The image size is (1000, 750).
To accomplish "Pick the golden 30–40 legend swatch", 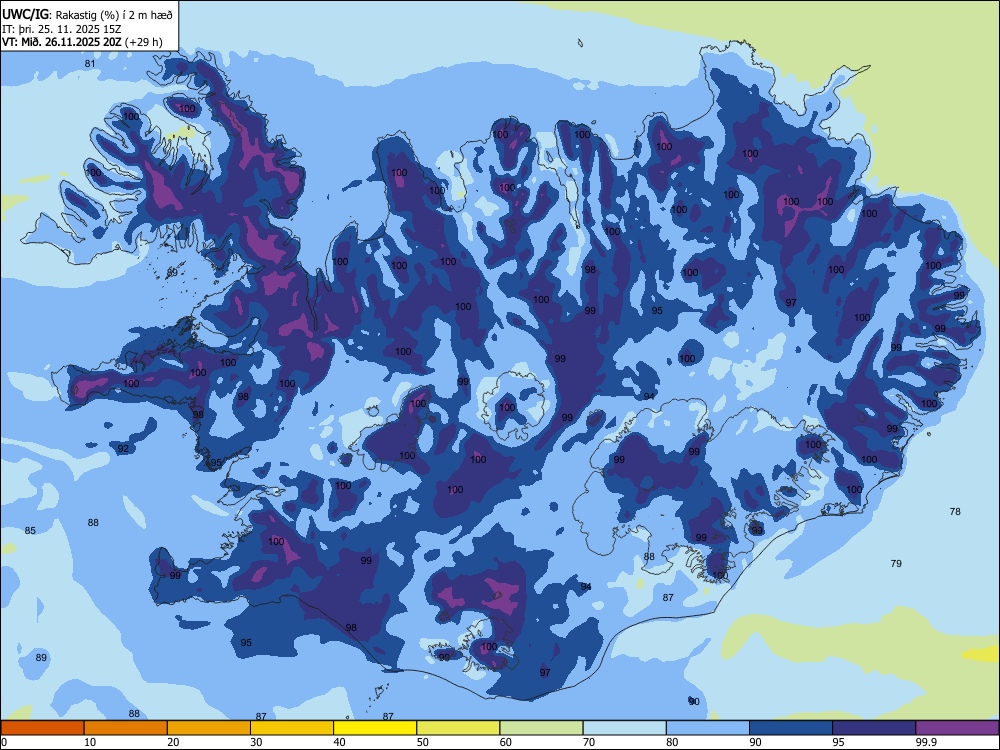I will pyautogui.click(x=292, y=728).
